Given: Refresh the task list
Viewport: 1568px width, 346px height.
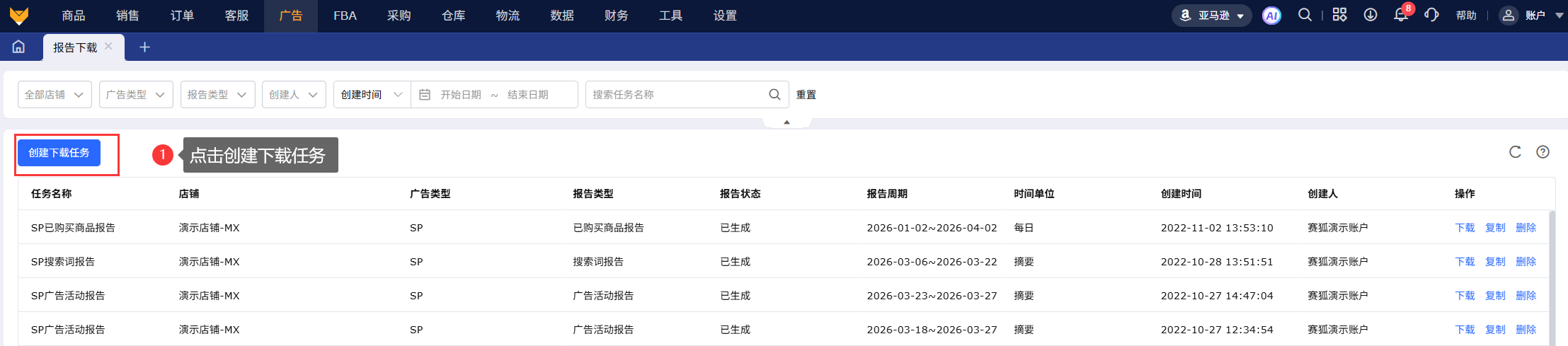Looking at the screenshot, I should (x=1515, y=152).
